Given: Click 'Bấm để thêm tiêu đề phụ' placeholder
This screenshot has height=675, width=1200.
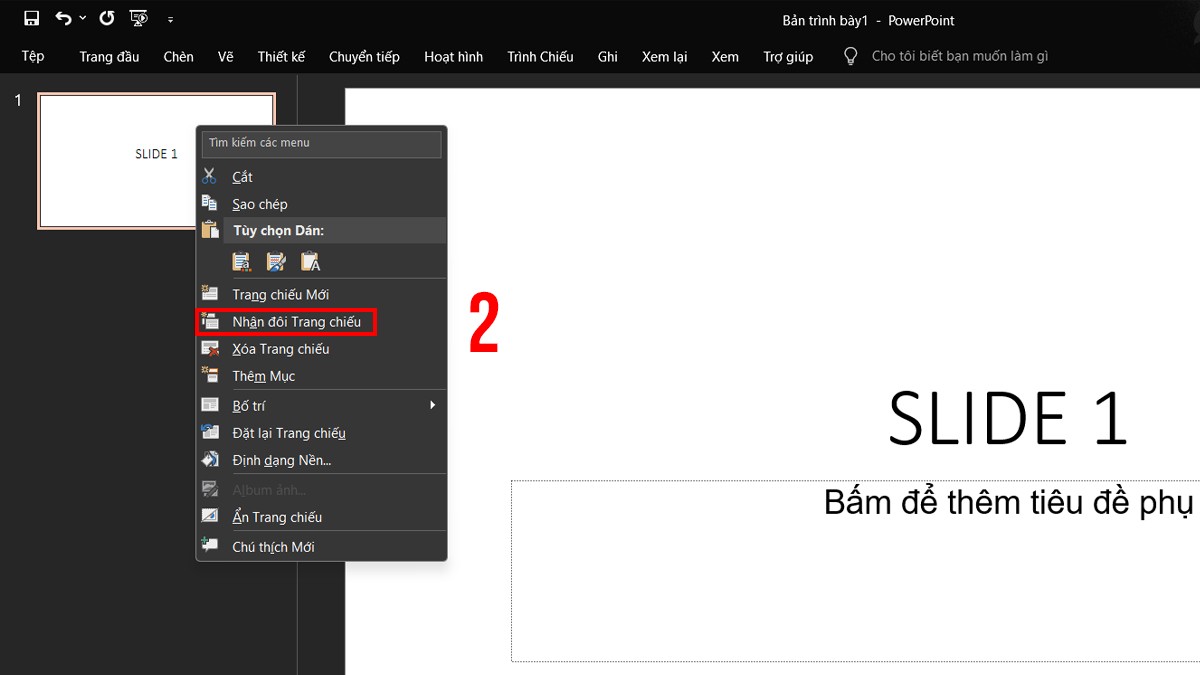Looking at the screenshot, I should point(1008,502).
